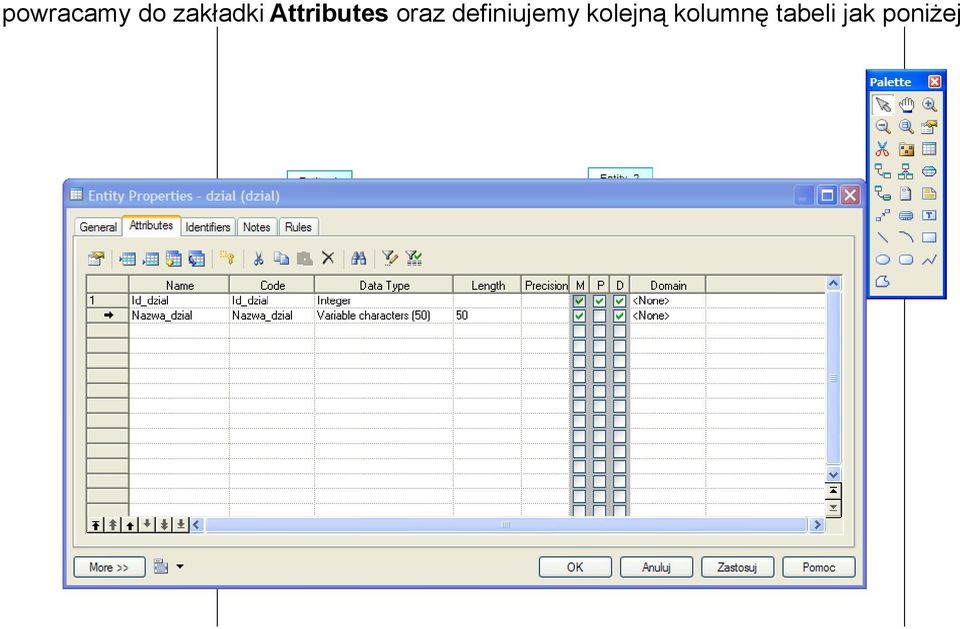The height and width of the screenshot is (629, 960).
Task: Click the OK button
Action: (x=575, y=567)
